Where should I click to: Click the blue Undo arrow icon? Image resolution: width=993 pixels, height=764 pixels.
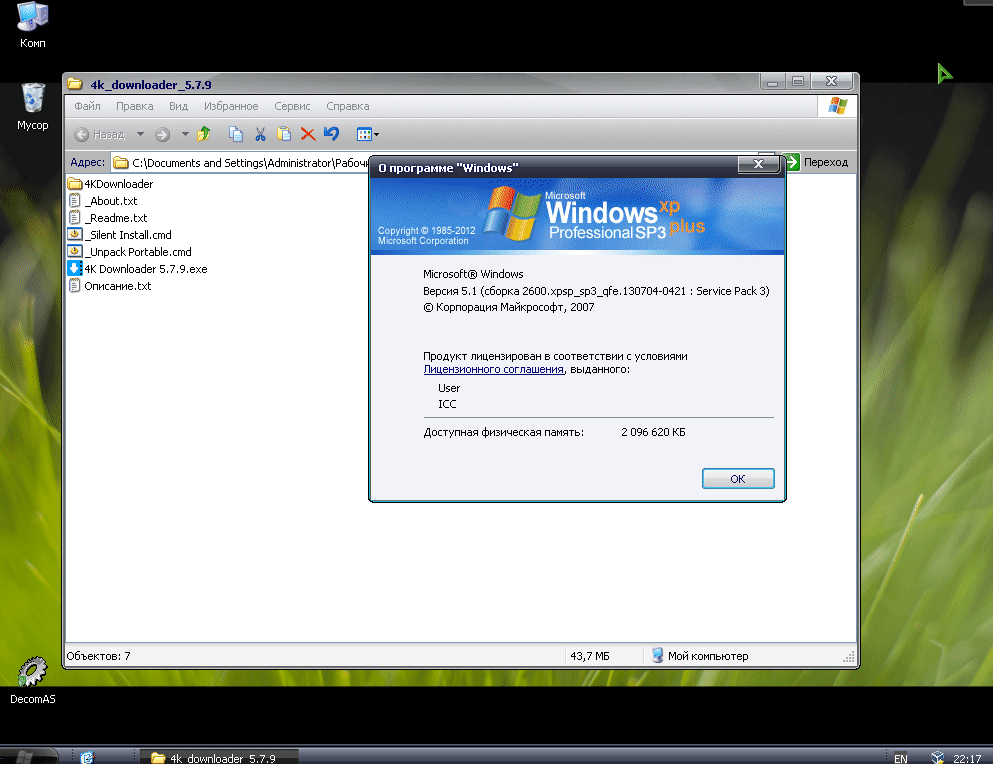[x=331, y=134]
